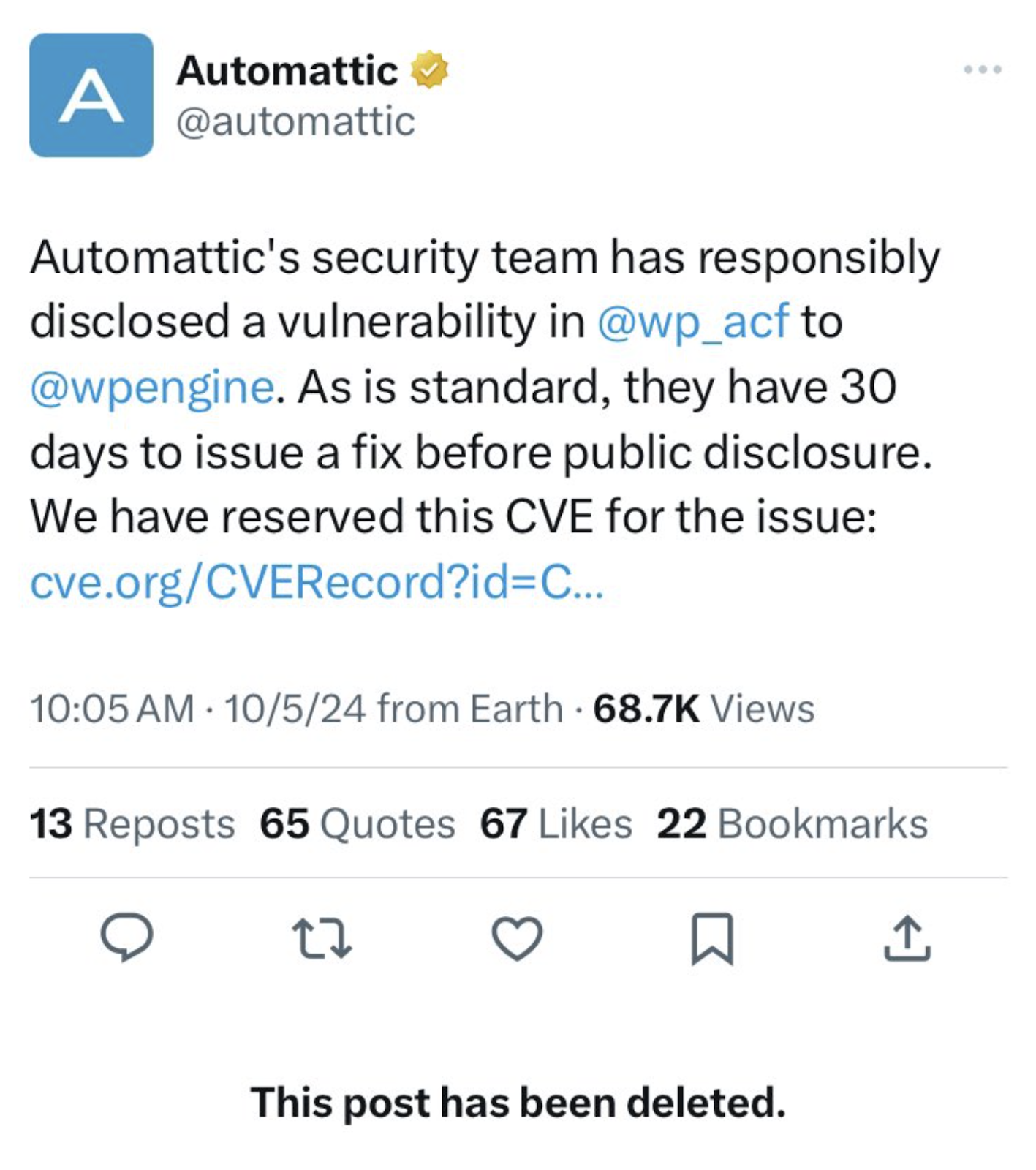Screen dimensions: 1036x1170
Task: Like the post with heart icon
Action: point(517,937)
